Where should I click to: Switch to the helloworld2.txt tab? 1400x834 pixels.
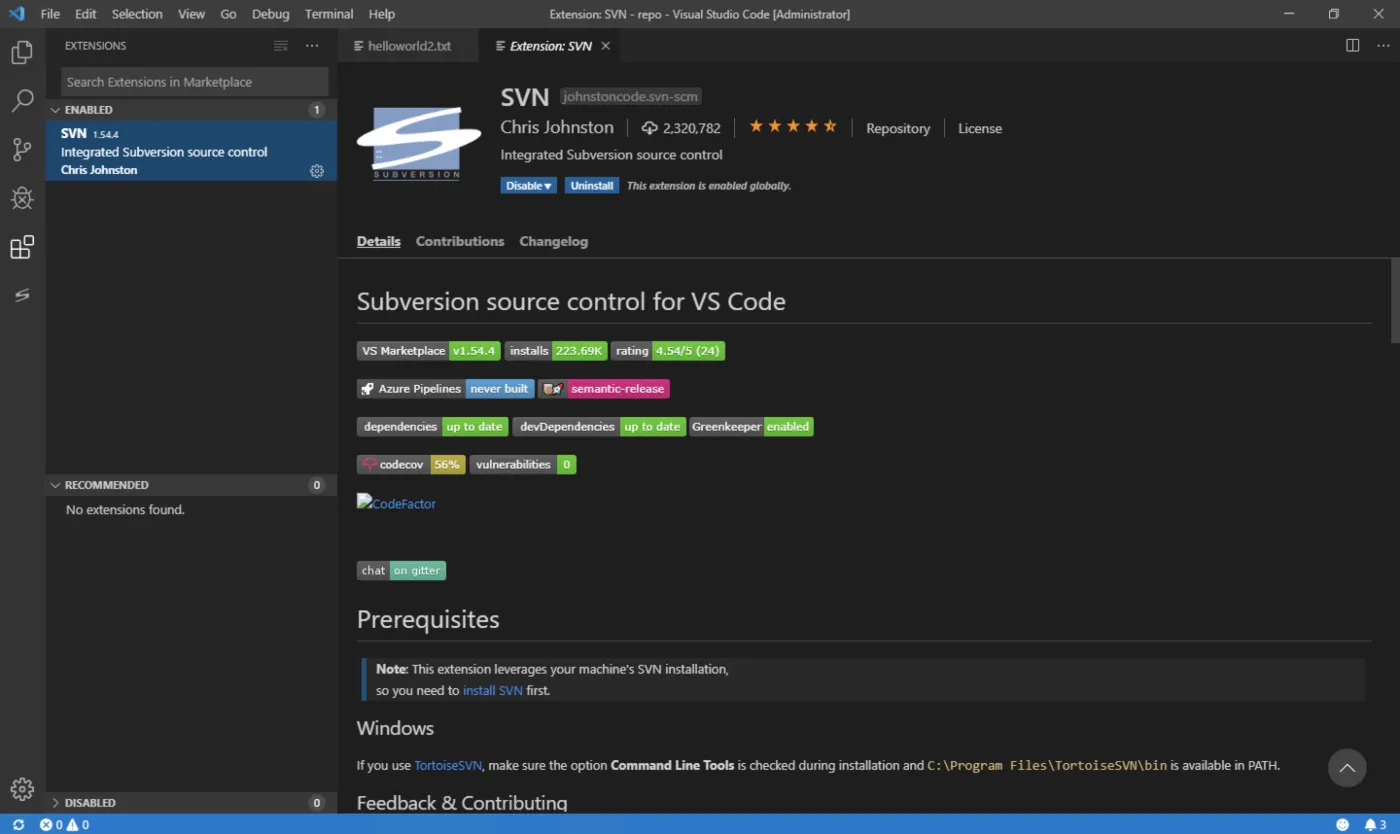408,46
